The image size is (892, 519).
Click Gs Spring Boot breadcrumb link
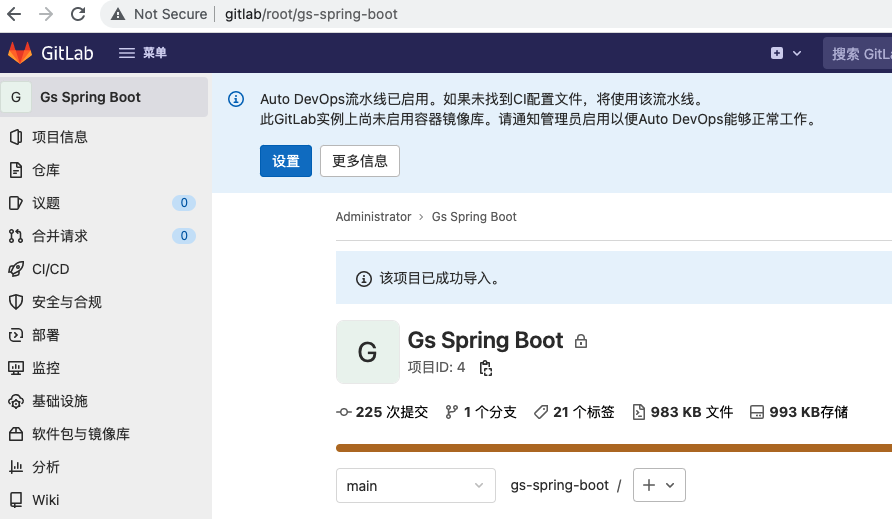[474, 217]
